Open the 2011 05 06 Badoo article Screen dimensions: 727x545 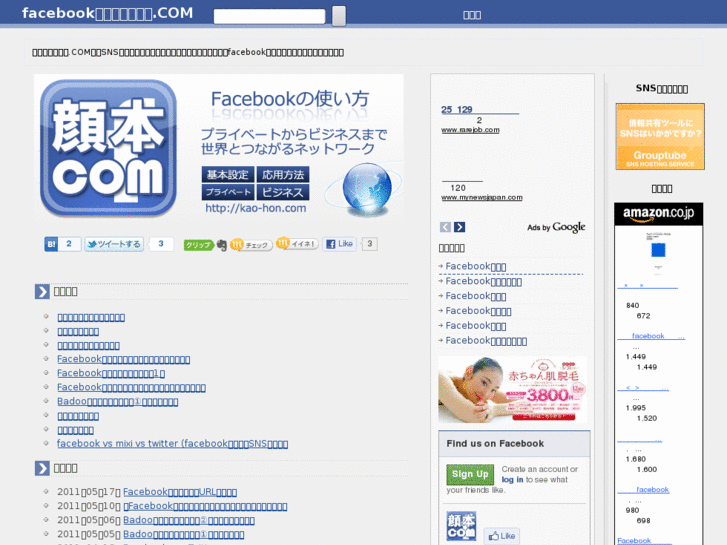189,520
